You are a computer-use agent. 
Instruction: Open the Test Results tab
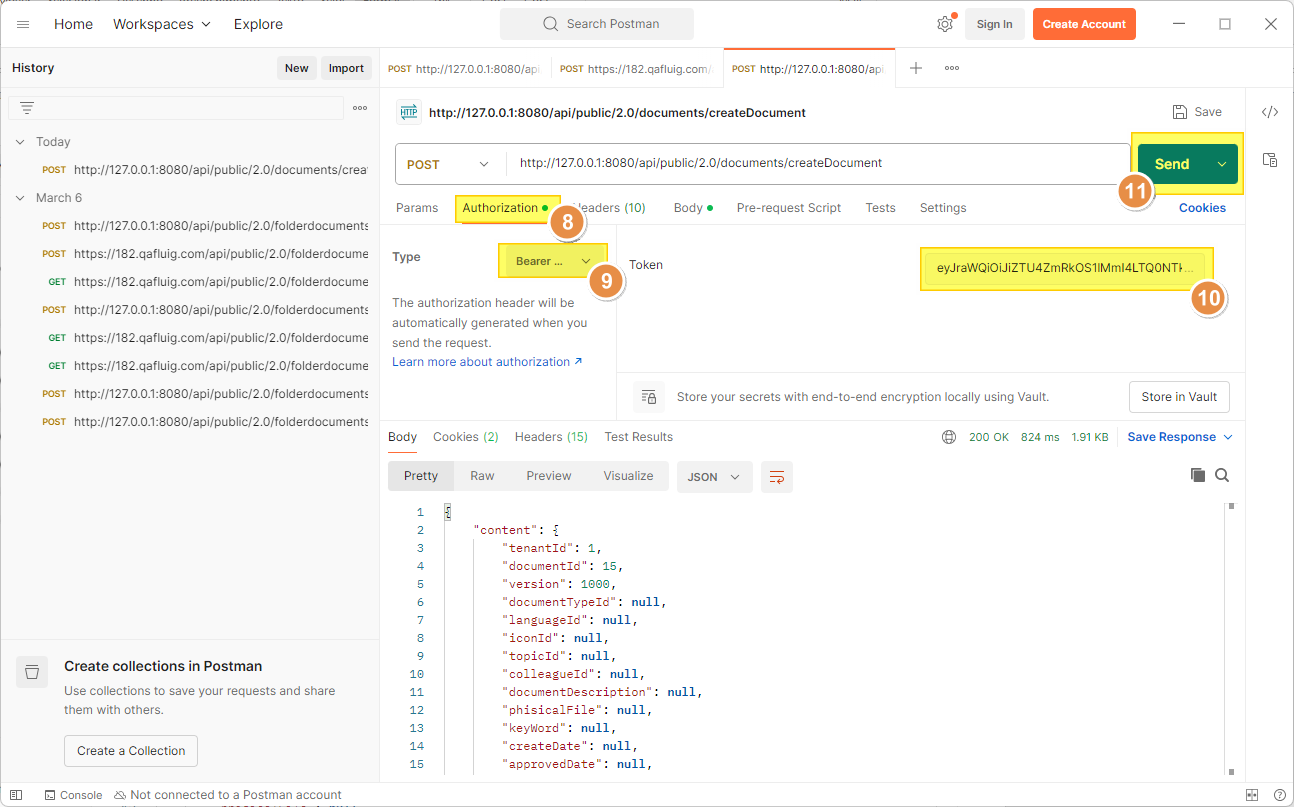tap(639, 437)
